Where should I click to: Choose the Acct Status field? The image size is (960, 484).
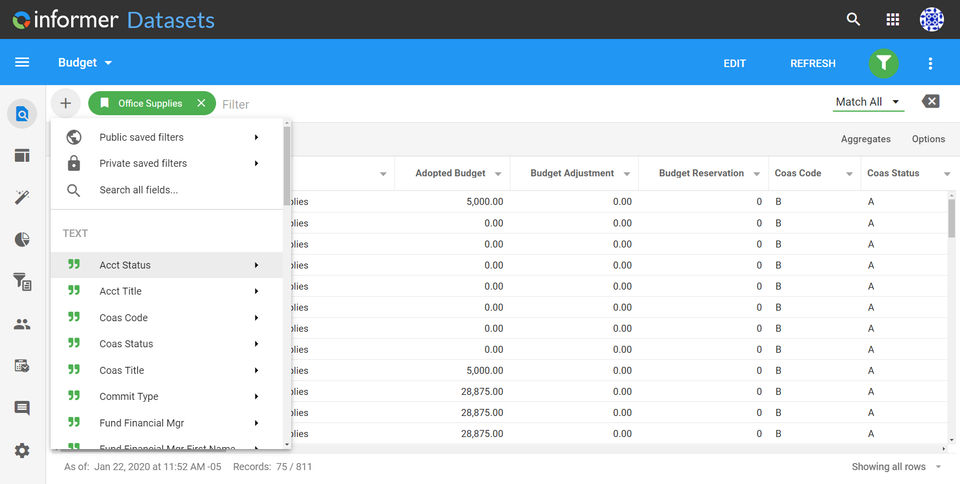pyautogui.click(x=167, y=265)
